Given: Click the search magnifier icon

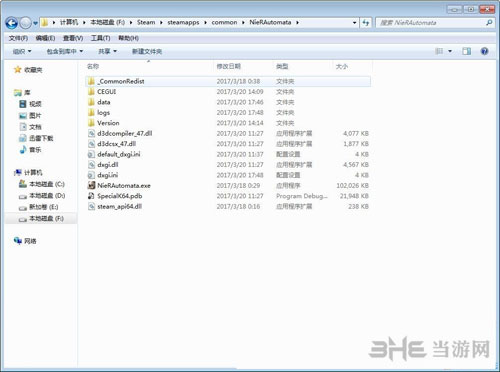Looking at the screenshot, I should coord(489,23).
